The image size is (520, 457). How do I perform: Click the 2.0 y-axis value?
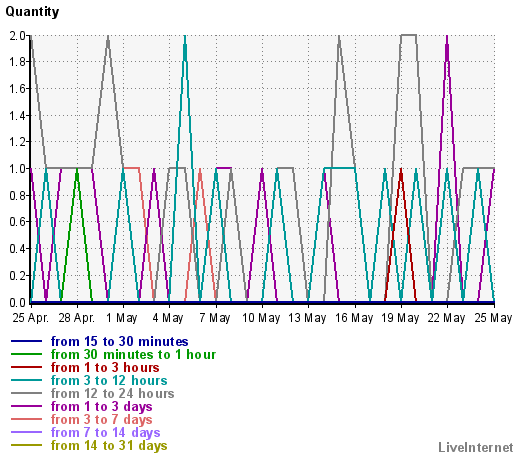tap(18, 35)
